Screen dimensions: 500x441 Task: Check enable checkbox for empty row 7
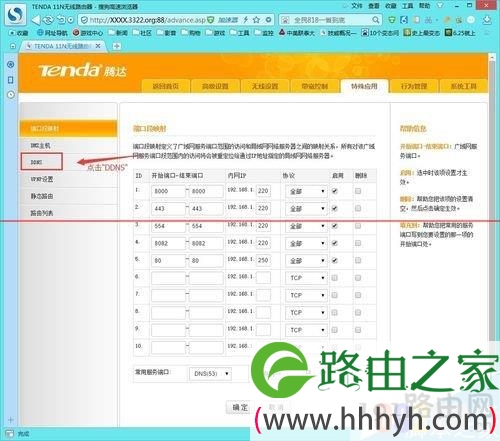click(x=335, y=295)
